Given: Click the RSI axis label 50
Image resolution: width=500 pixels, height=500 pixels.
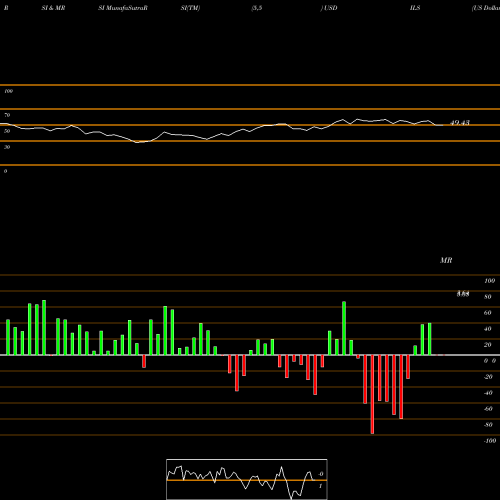Looking at the screenshot, I should coord(7,131).
